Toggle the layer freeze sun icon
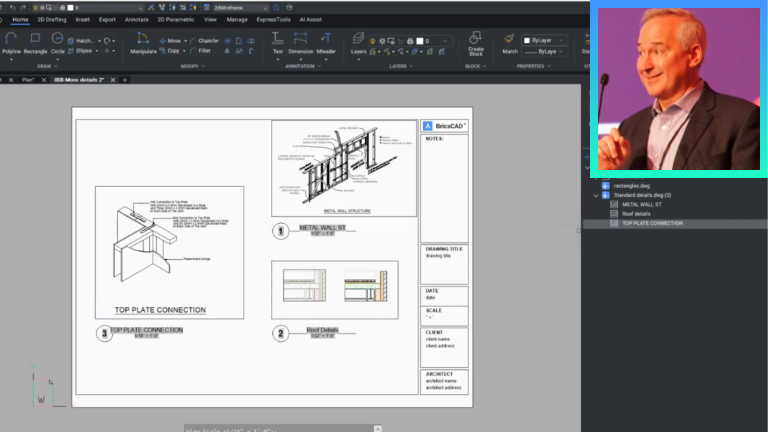 tap(383, 41)
